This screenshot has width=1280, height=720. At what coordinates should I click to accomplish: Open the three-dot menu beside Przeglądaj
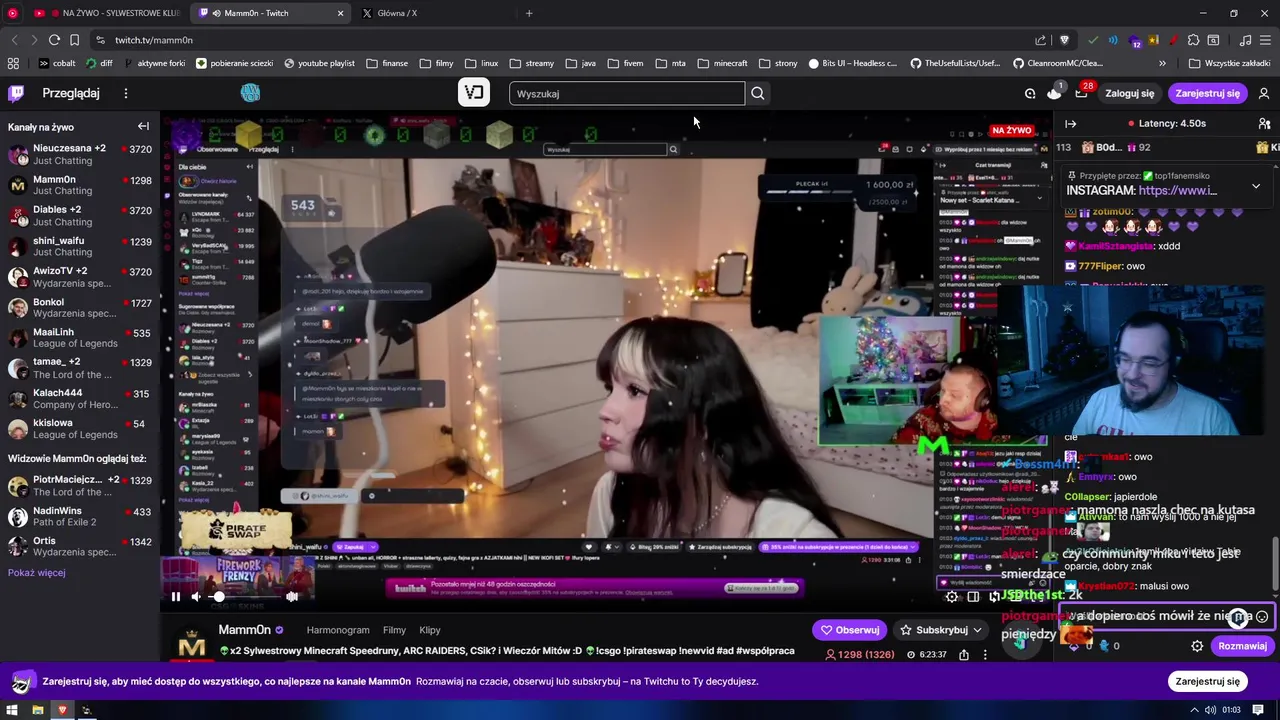pos(126,93)
